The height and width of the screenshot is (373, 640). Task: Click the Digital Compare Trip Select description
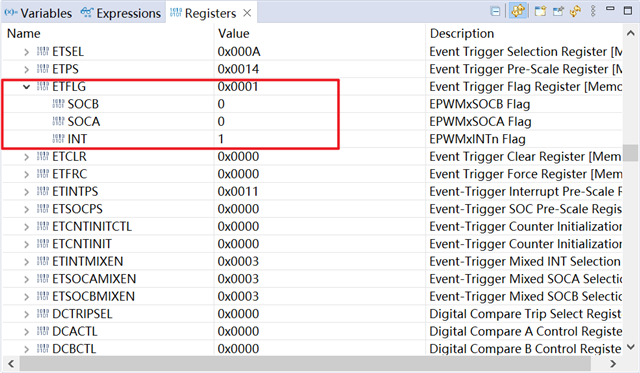click(525, 314)
